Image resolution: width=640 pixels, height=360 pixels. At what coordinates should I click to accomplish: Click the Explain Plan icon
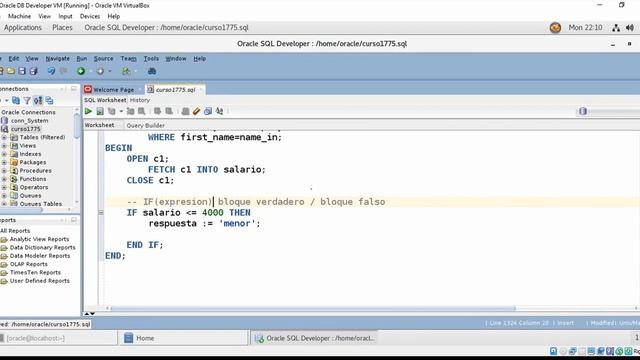pyautogui.click(x=111, y=111)
